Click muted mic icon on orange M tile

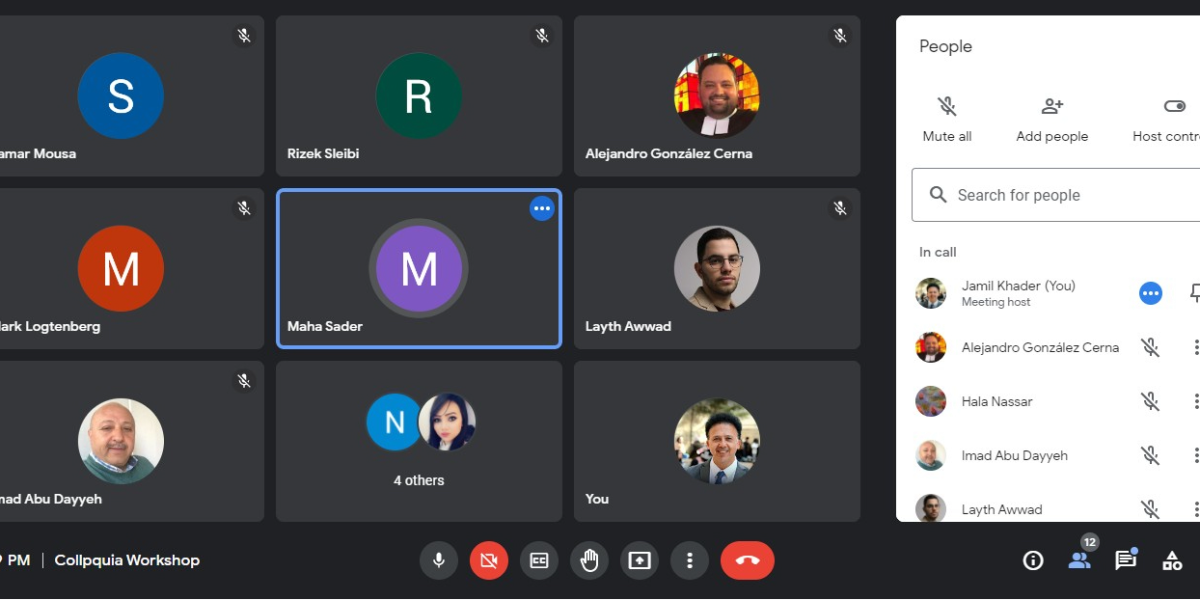pos(244,208)
